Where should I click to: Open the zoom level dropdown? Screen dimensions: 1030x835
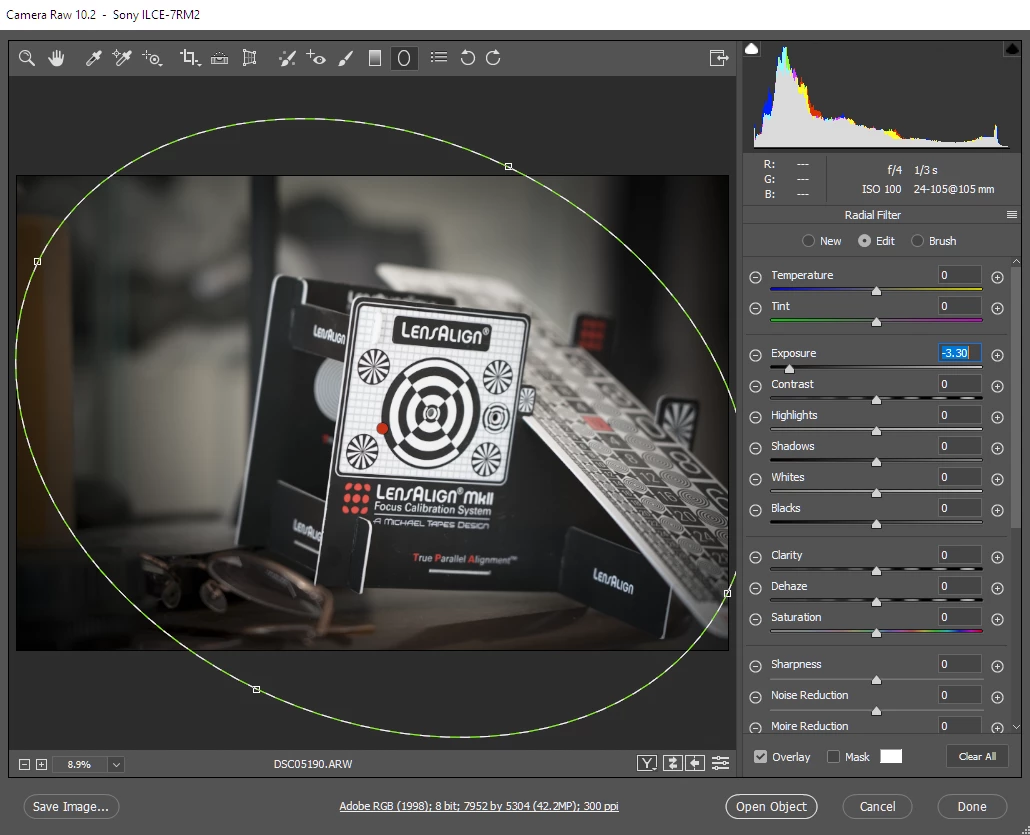click(x=116, y=764)
